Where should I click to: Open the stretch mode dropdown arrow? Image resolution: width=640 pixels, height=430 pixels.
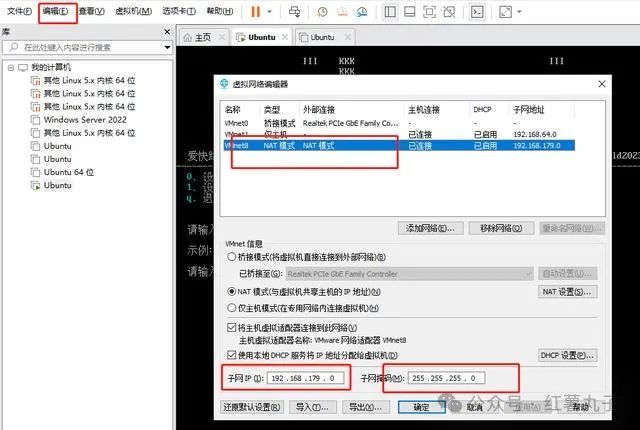519,12
